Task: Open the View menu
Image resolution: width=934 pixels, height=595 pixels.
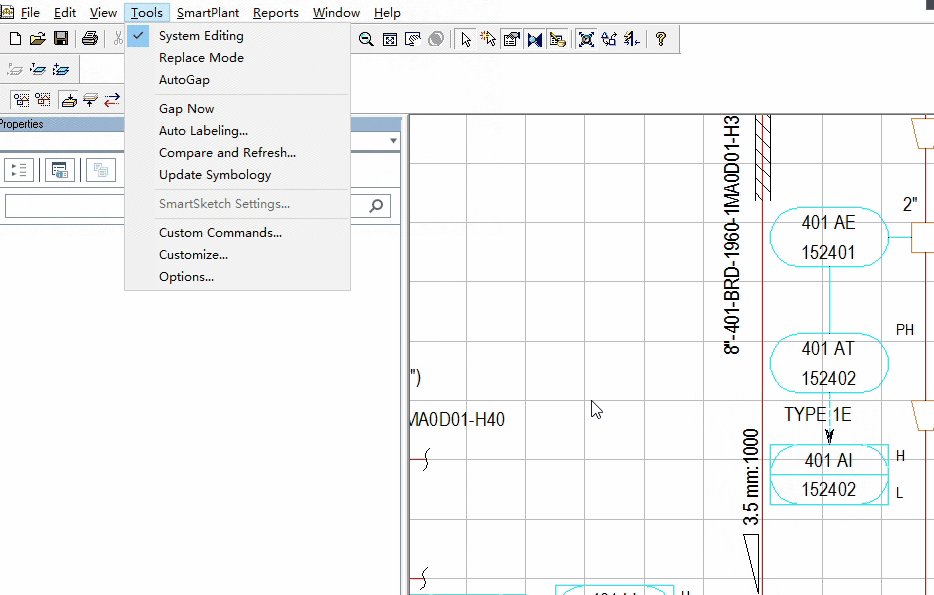Action: pos(103,13)
